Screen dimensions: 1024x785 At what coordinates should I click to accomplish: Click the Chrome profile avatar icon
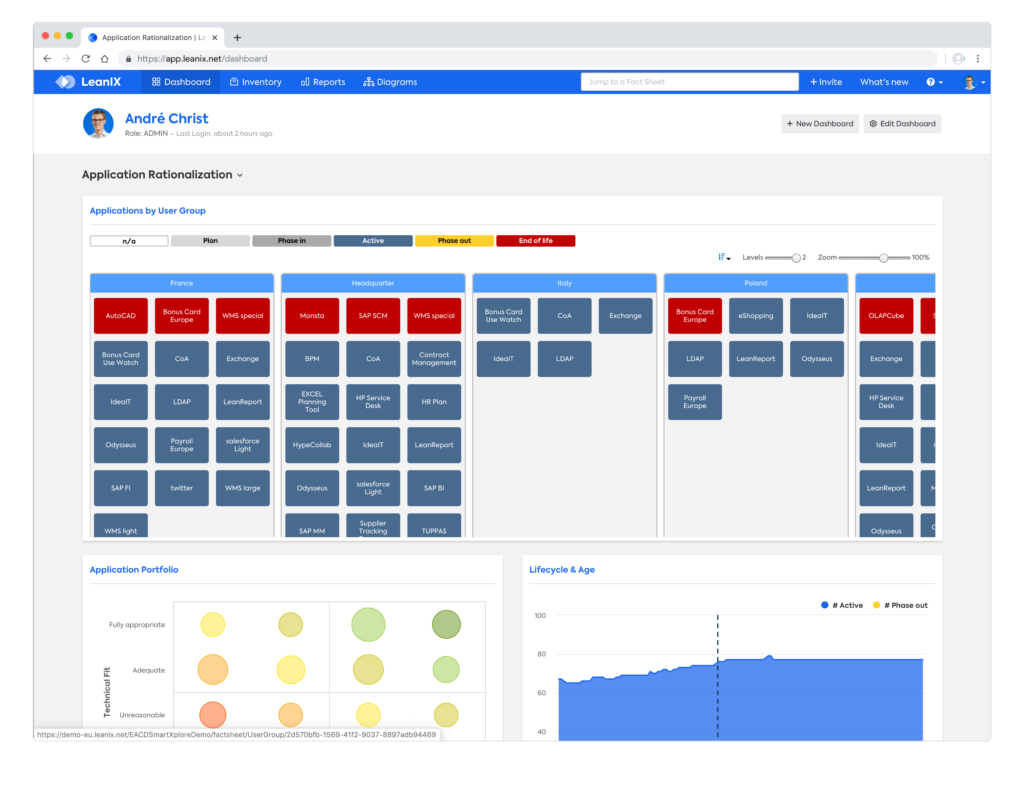pos(958,59)
